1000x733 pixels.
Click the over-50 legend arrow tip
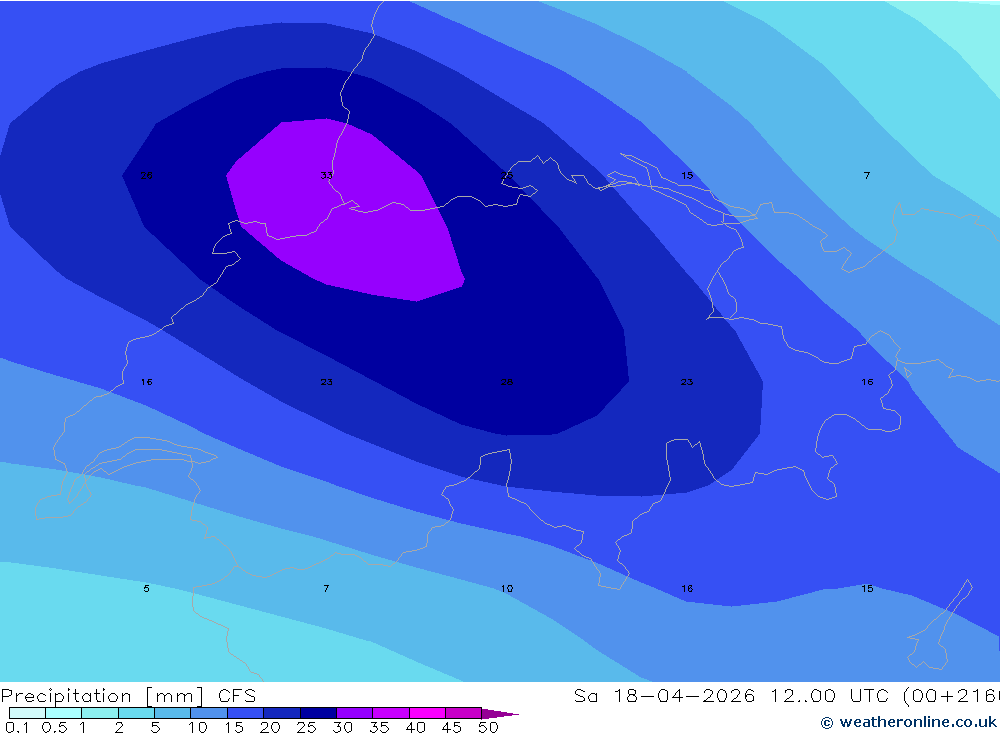tap(500, 713)
